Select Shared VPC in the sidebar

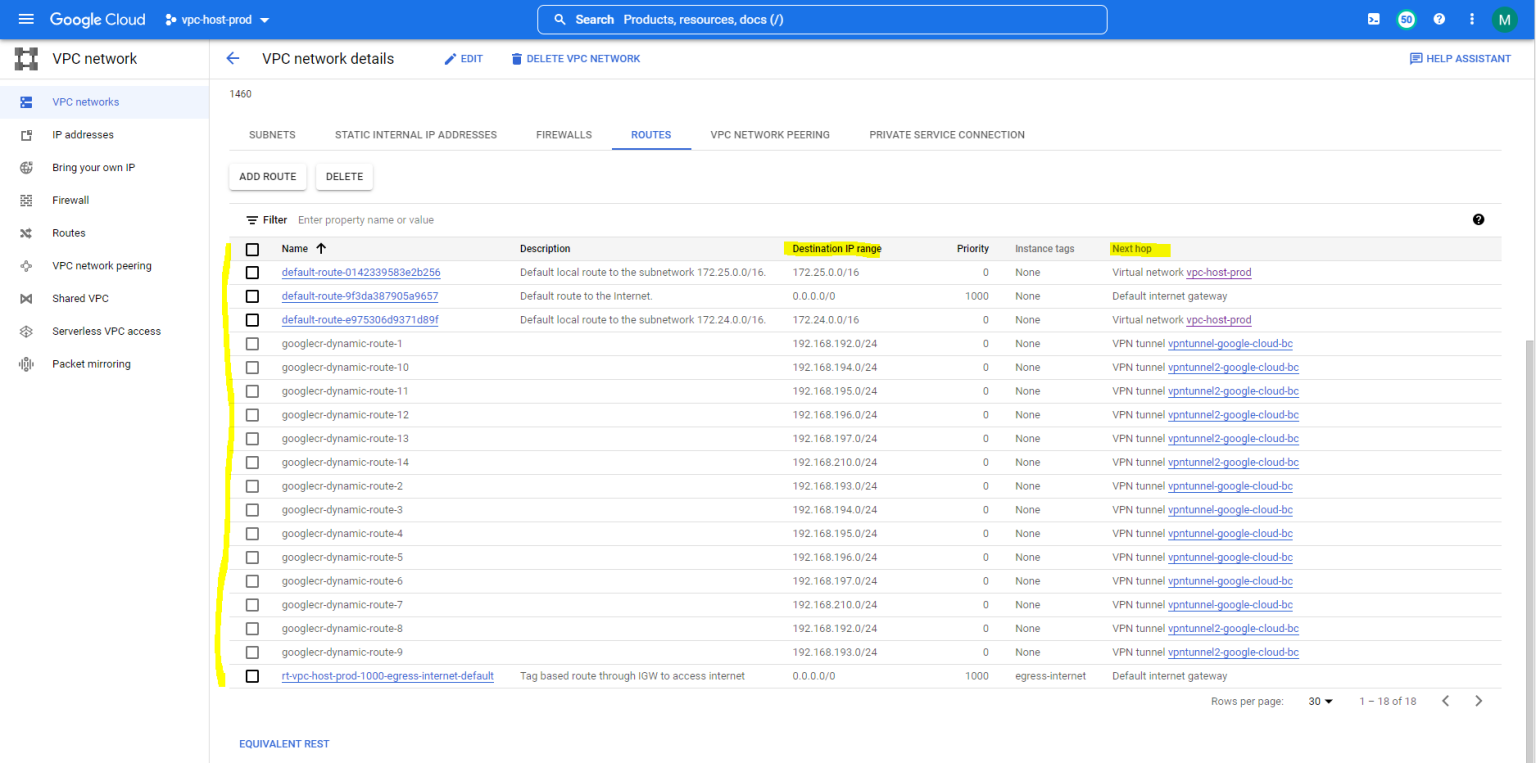82,298
